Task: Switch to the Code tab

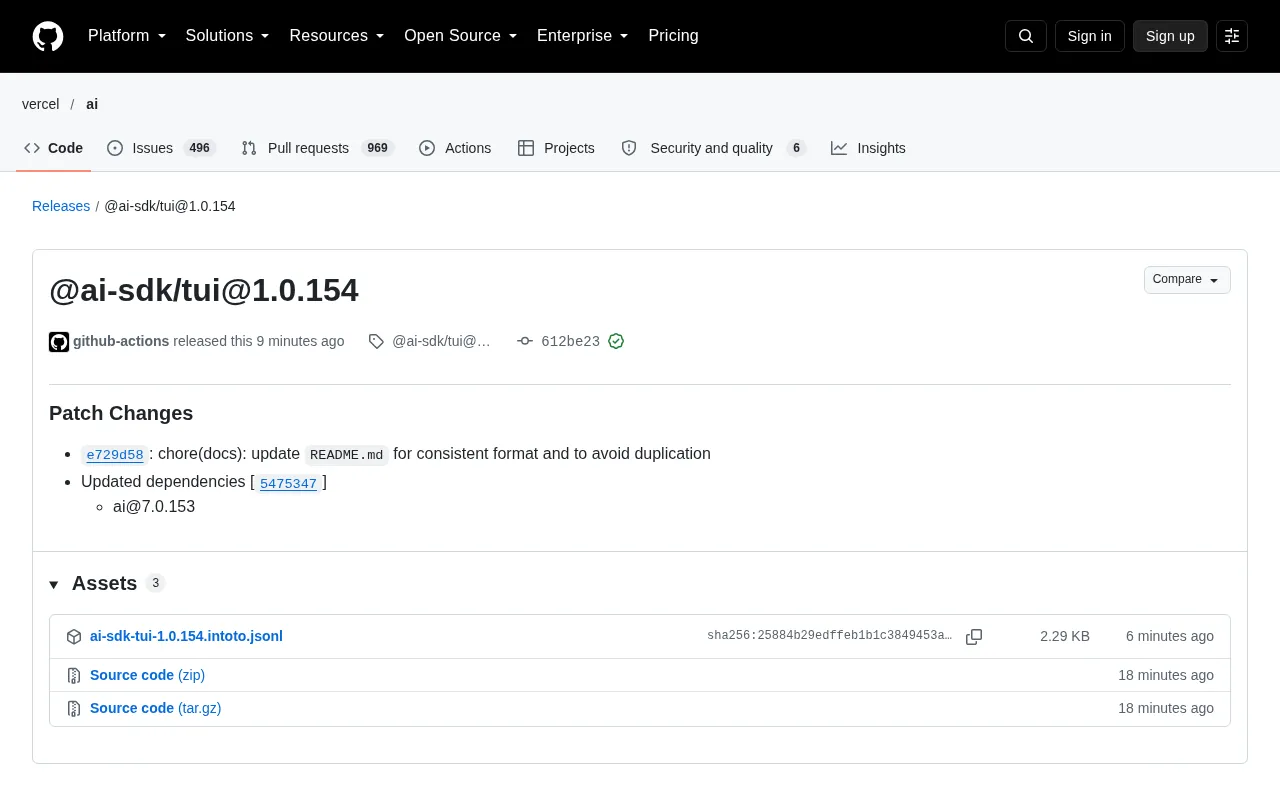Action: 54,148
